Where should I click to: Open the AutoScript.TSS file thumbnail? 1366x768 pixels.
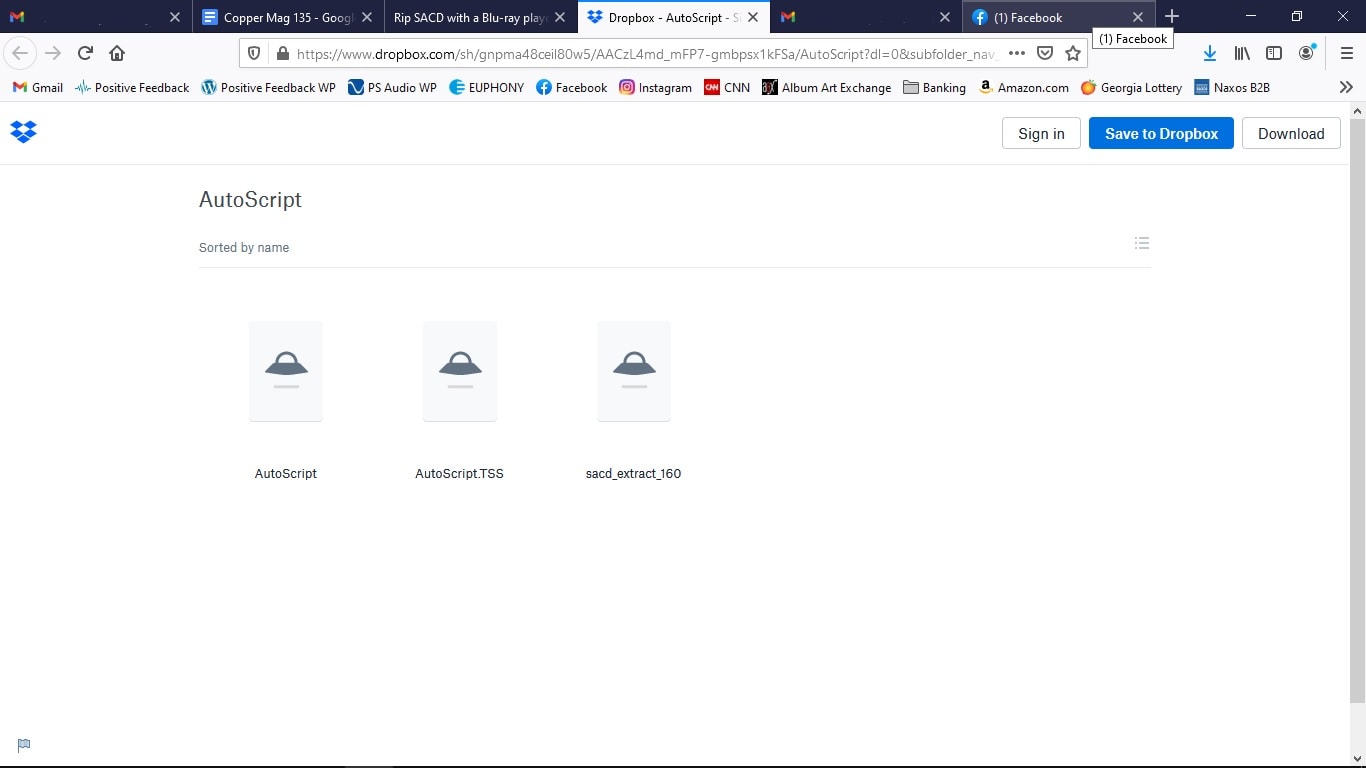click(x=459, y=371)
